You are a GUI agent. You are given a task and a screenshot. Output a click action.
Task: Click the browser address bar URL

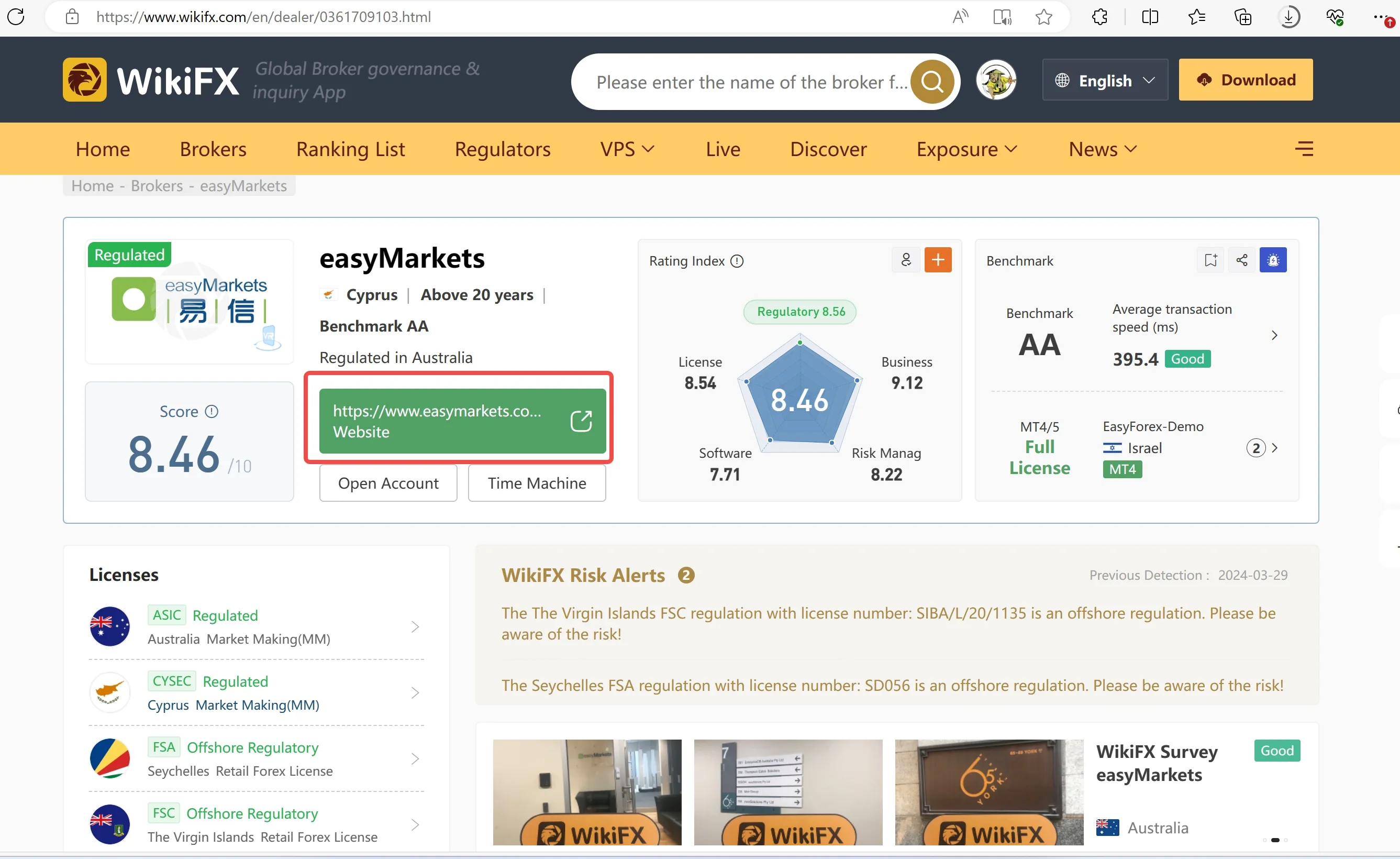pos(264,16)
